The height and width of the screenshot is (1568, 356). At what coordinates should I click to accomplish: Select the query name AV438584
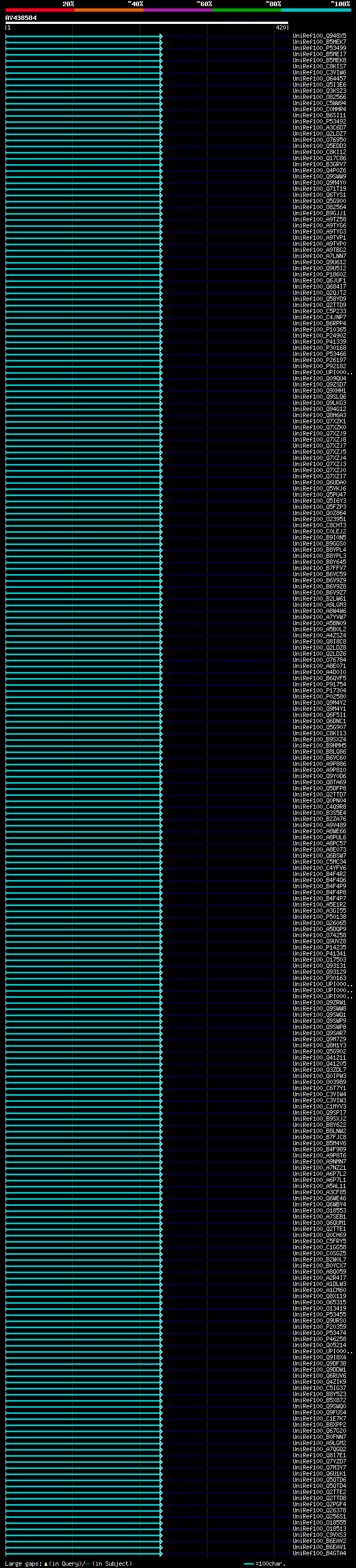coord(21,18)
